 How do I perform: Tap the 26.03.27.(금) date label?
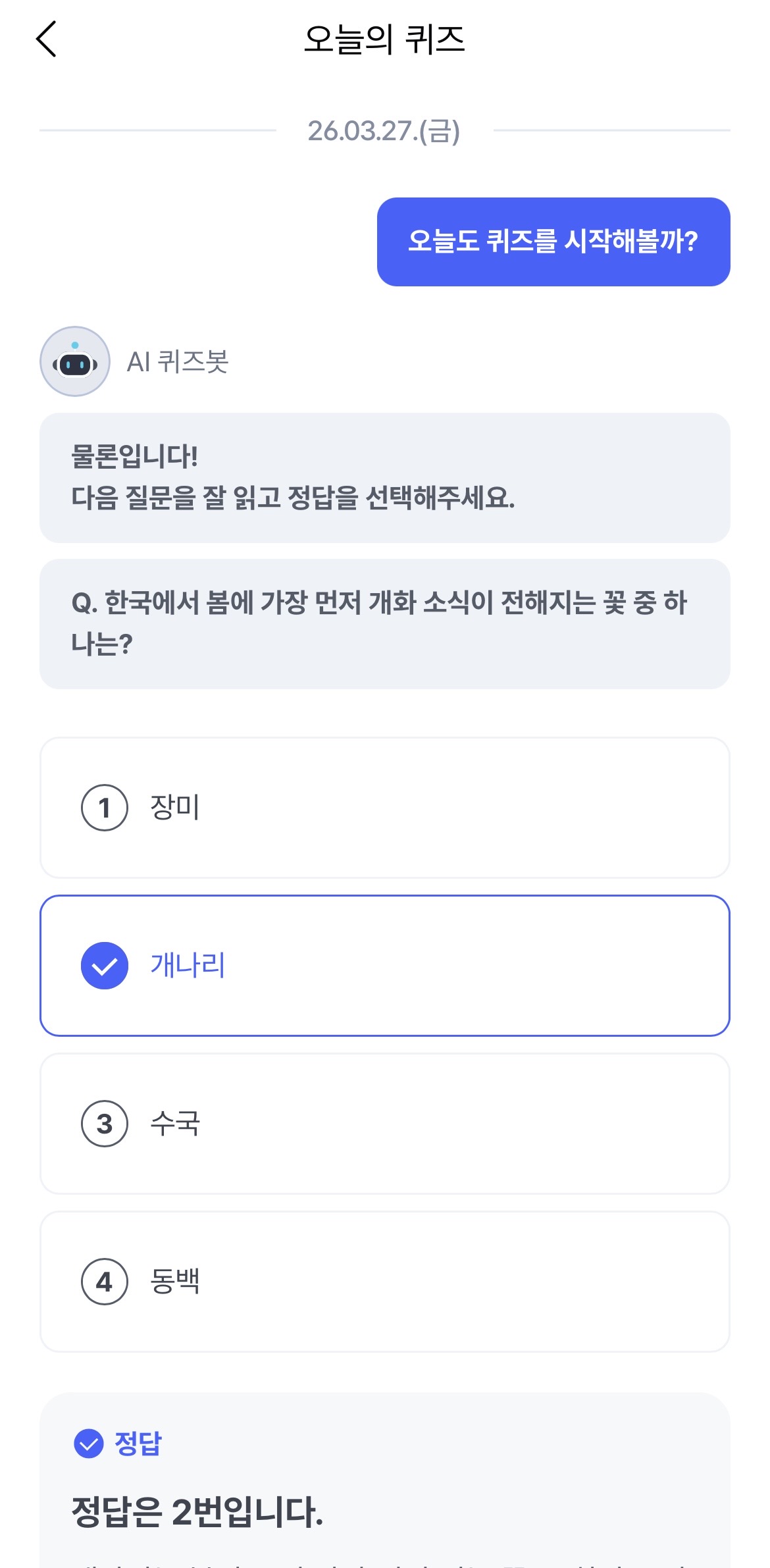tap(384, 131)
